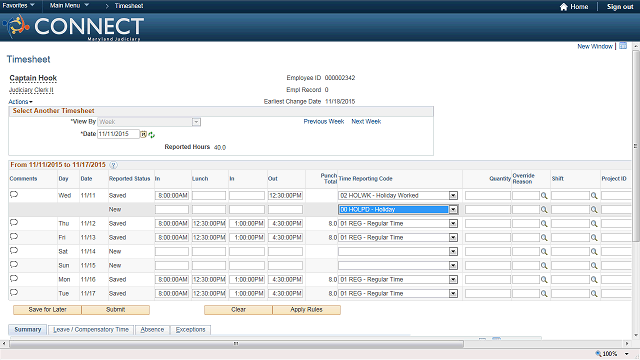Open the Exceptions tab
The image size is (640, 360).
coord(190,330)
